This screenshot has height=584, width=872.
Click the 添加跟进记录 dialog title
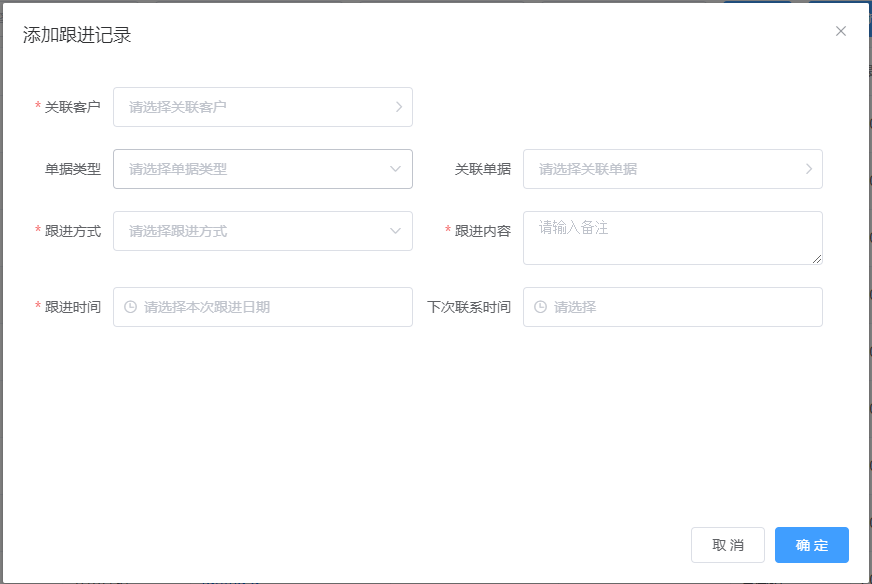77,34
